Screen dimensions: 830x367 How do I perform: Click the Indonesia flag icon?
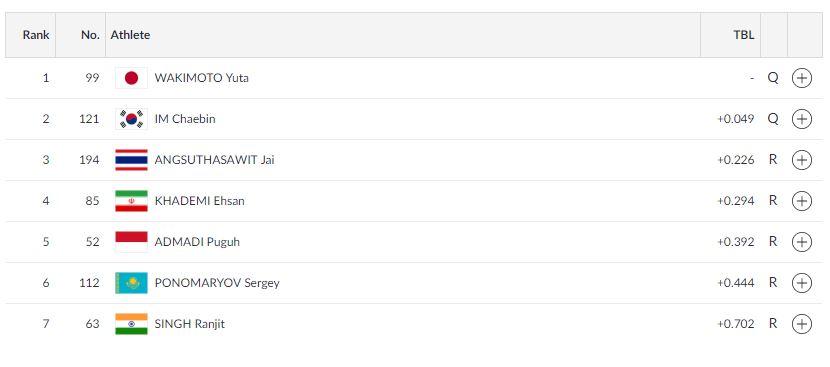point(131,241)
